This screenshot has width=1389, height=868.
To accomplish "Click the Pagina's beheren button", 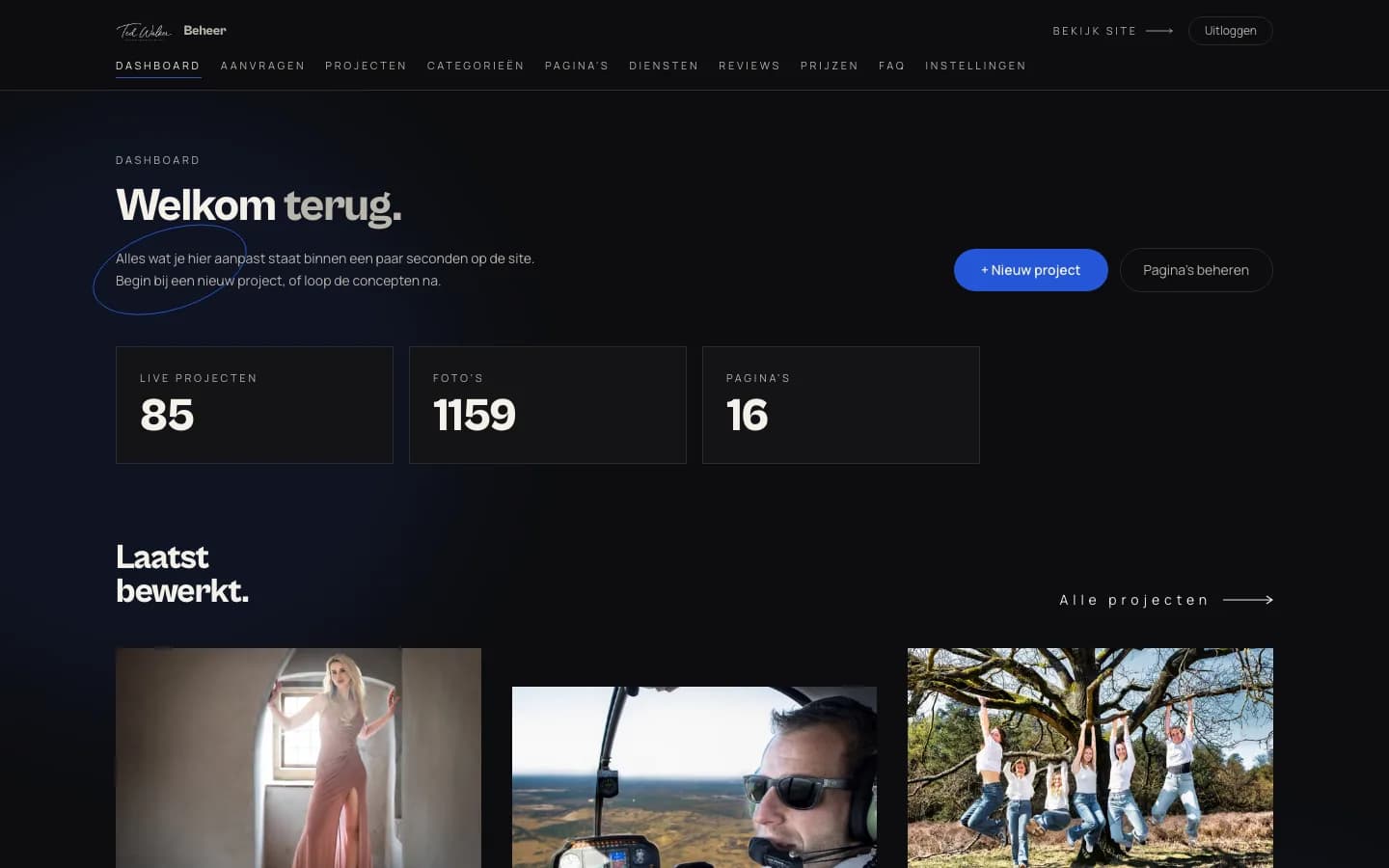I will [1196, 270].
